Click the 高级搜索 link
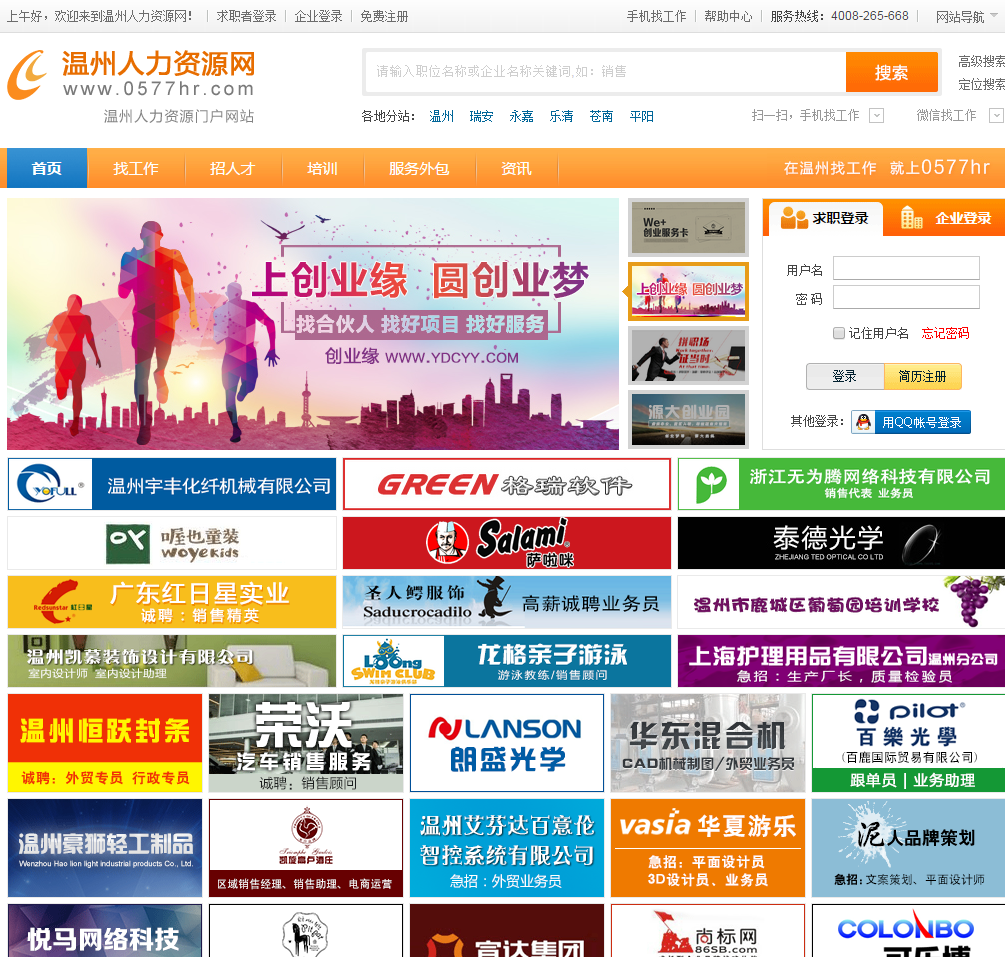 (x=981, y=62)
